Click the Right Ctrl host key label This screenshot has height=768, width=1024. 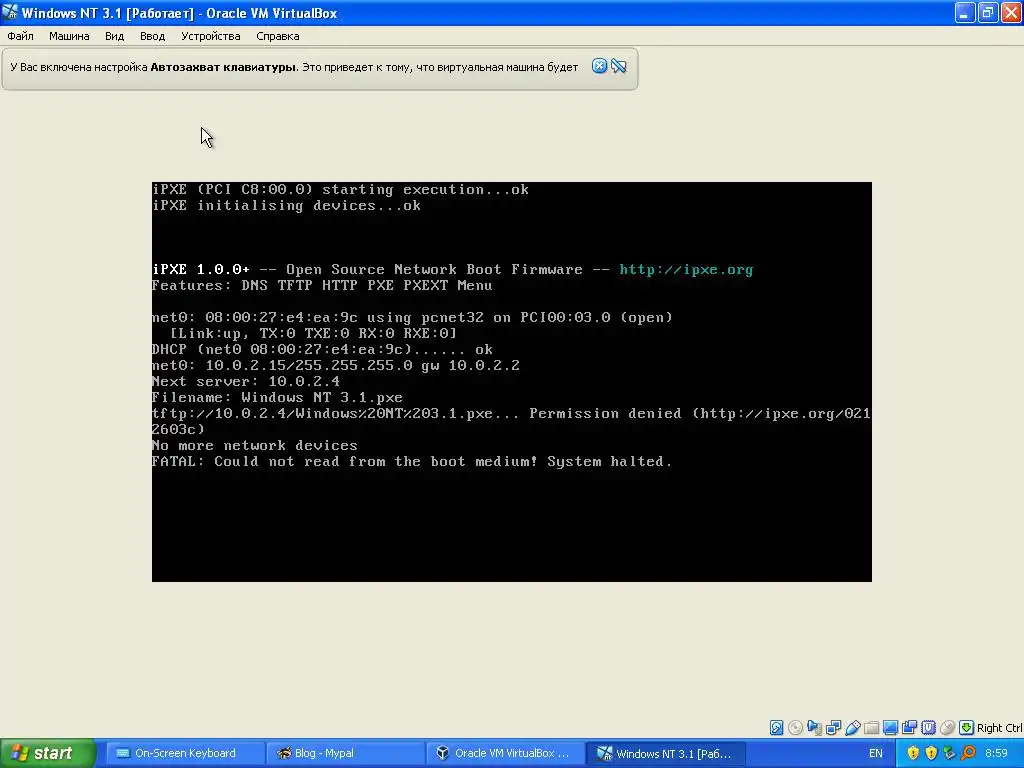pos(999,728)
